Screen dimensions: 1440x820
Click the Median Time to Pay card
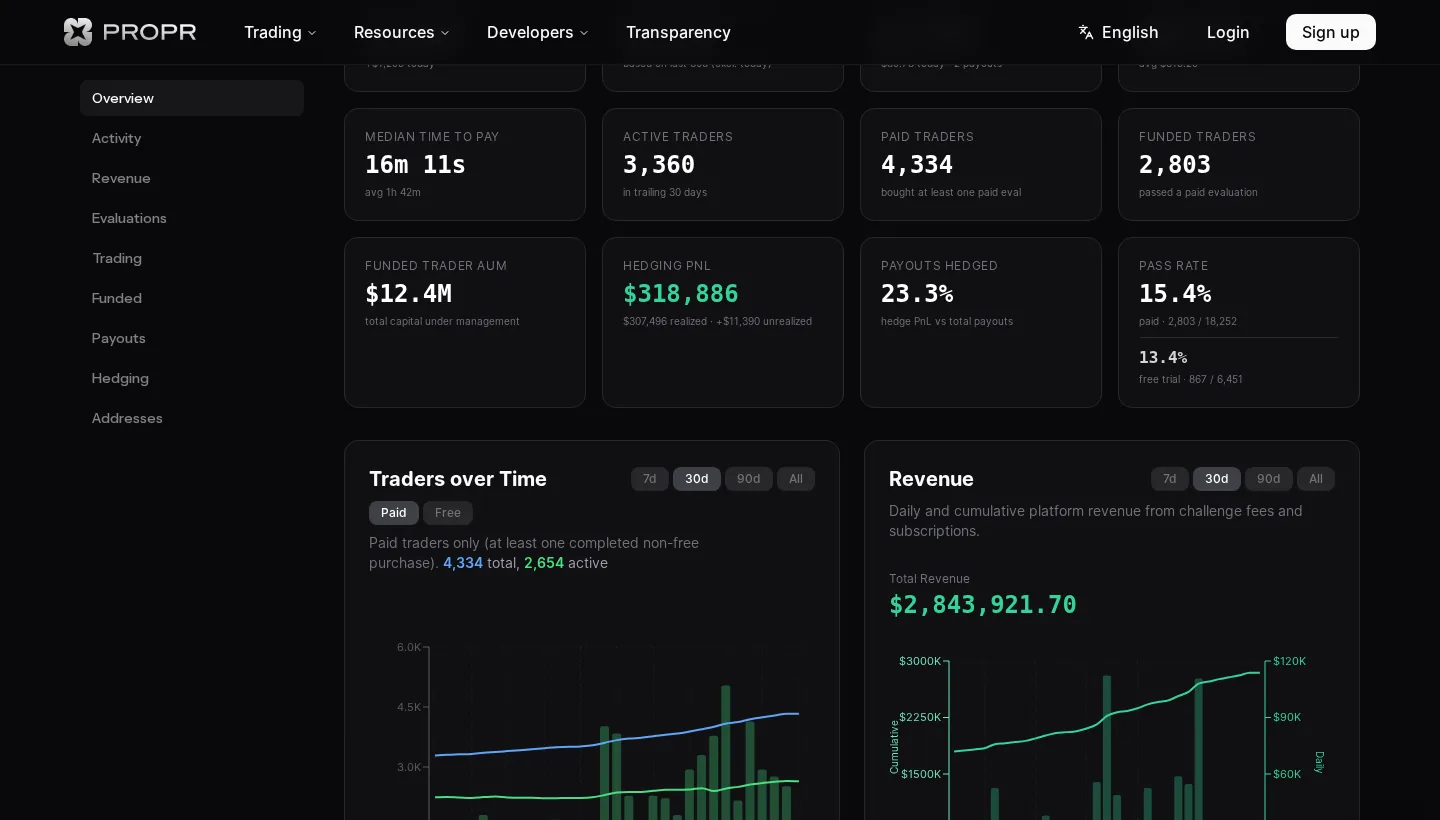click(465, 164)
